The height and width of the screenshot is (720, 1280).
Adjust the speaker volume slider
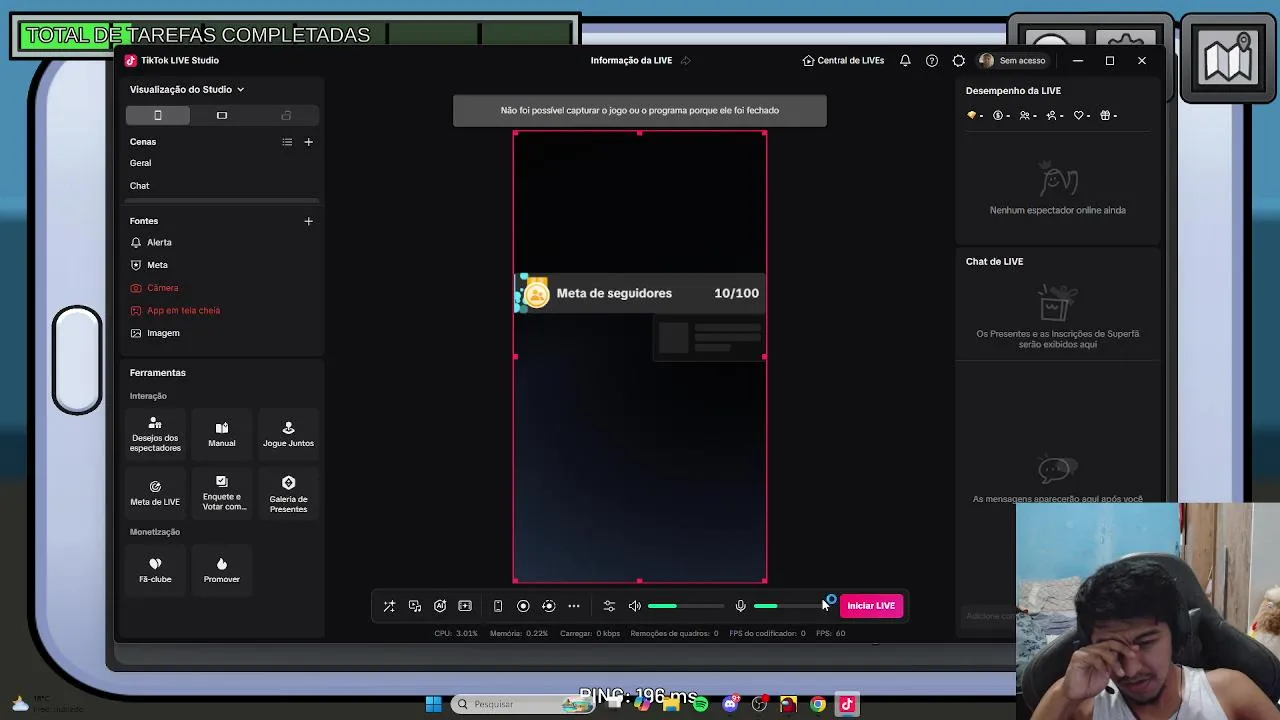point(686,606)
